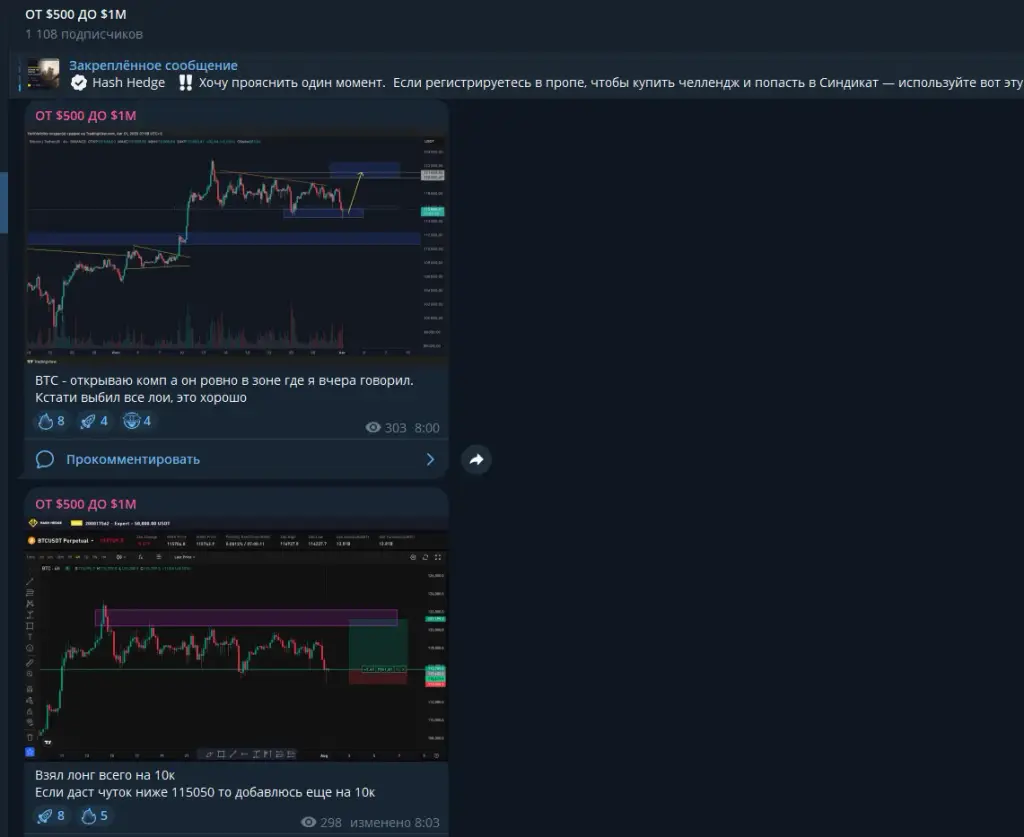Viewport: 1024px width, 837px height.
Task: Click the speech bubble comment icon
Action: [x=44, y=460]
